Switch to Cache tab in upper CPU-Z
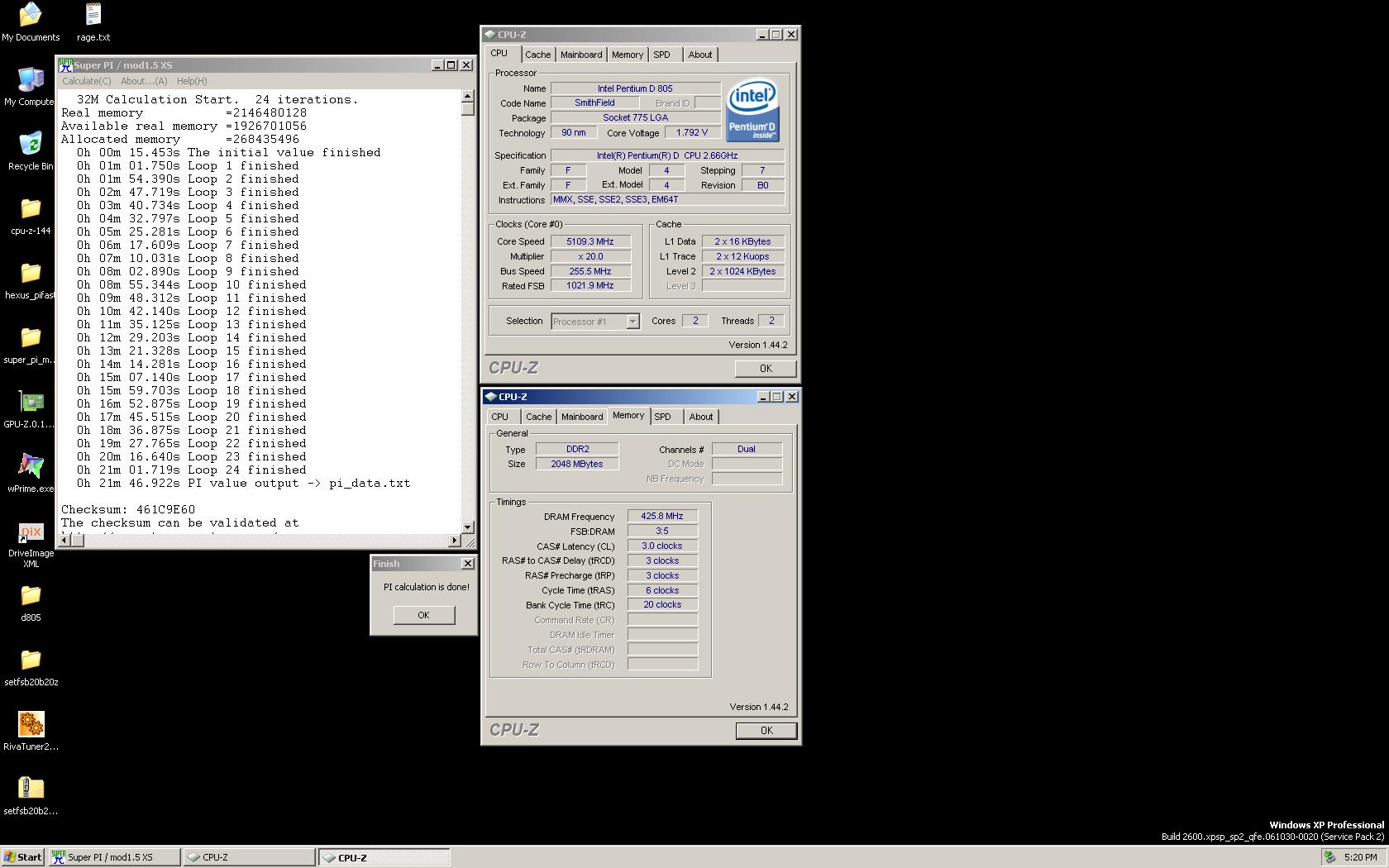 click(537, 55)
